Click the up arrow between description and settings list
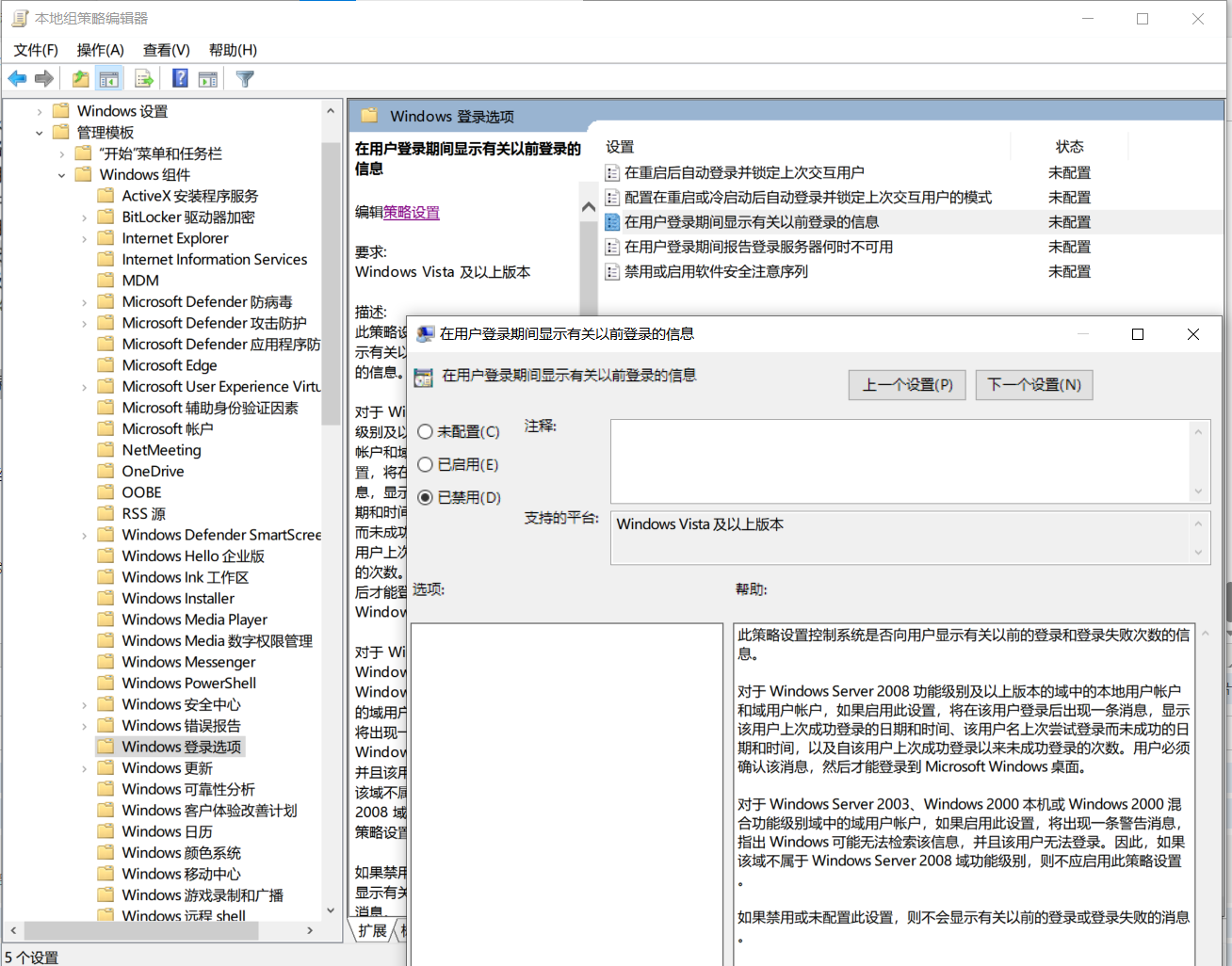 [589, 207]
